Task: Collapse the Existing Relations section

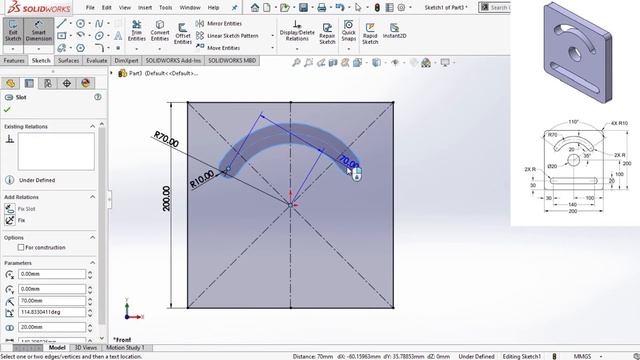Action: (x=92, y=127)
